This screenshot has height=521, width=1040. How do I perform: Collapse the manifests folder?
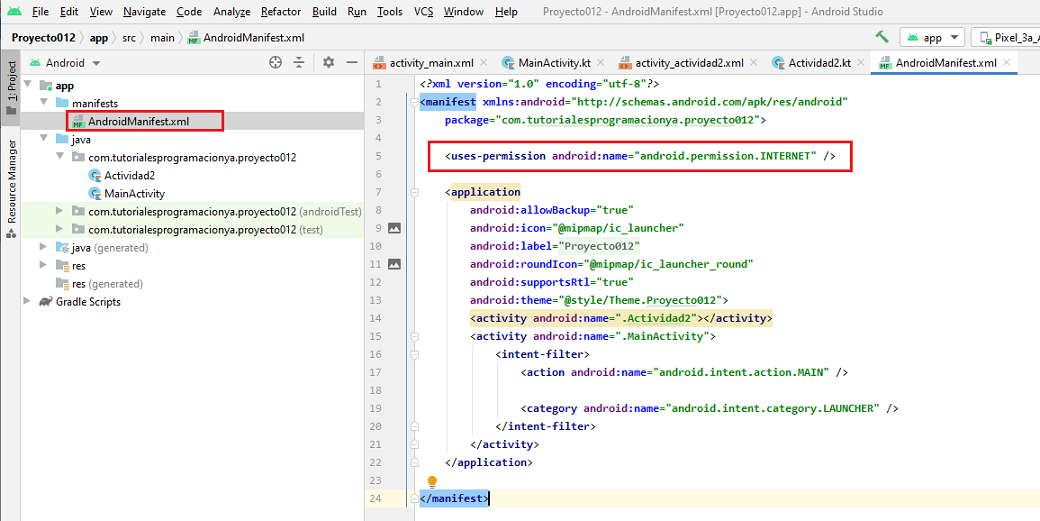tap(44, 102)
